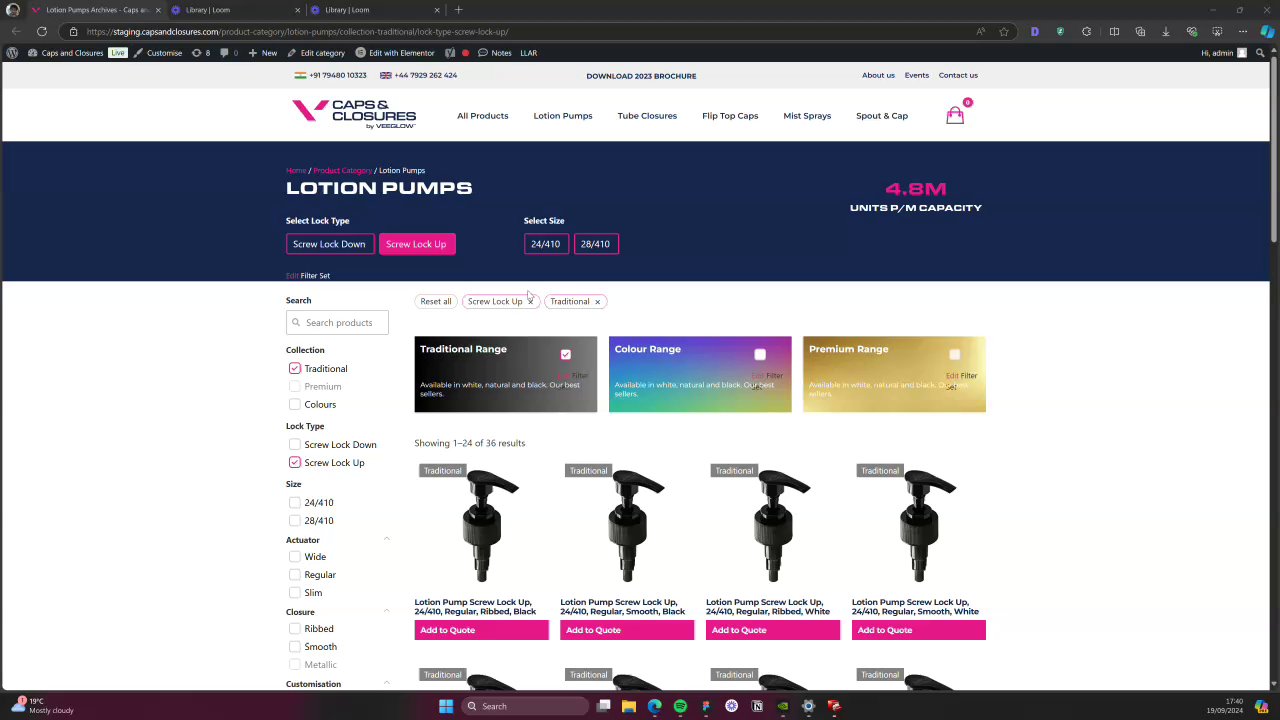Click the Search products field
The height and width of the screenshot is (720, 1280).
coord(337,322)
